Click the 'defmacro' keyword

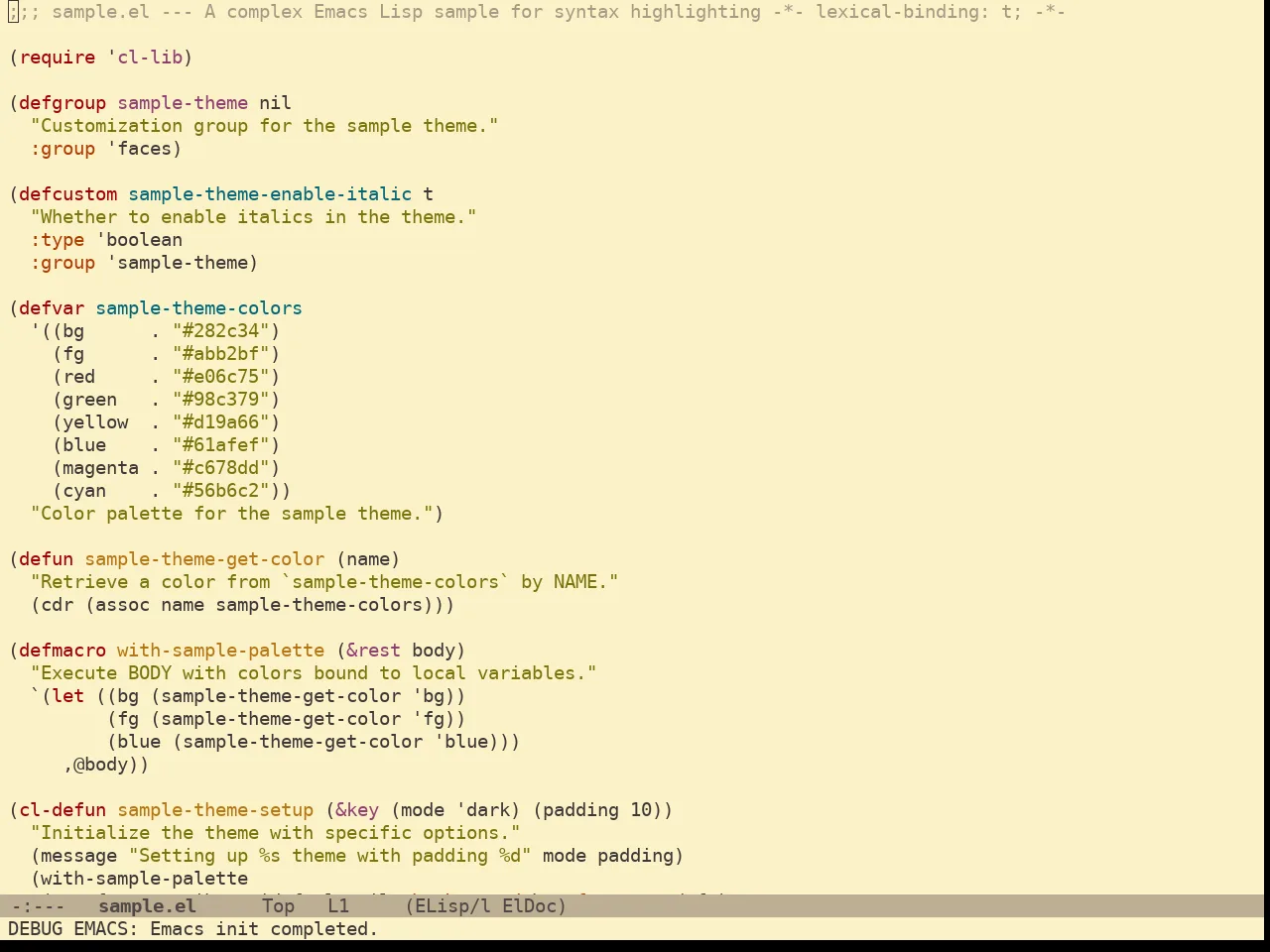coord(63,651)
